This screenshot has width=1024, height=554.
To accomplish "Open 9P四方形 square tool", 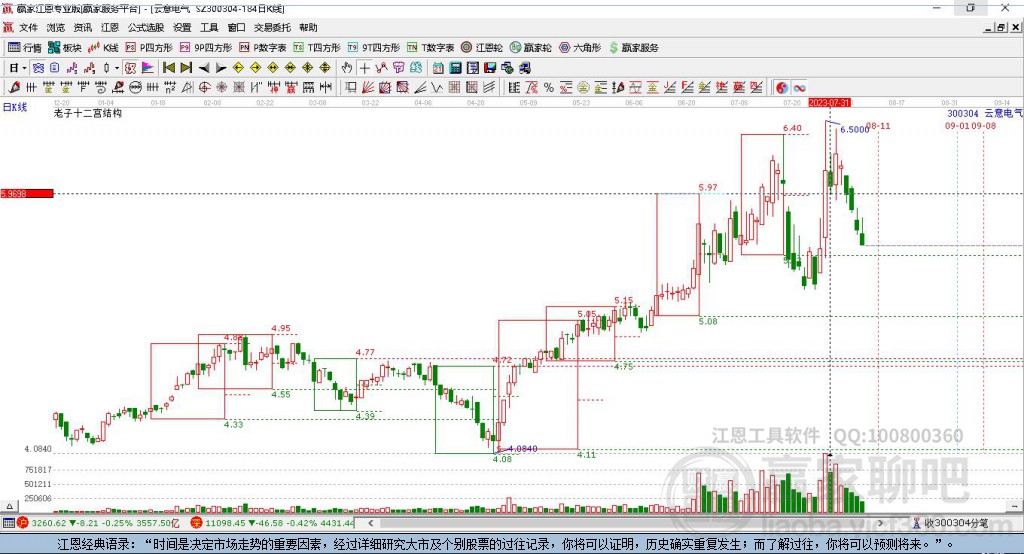I will pos(206,48).
